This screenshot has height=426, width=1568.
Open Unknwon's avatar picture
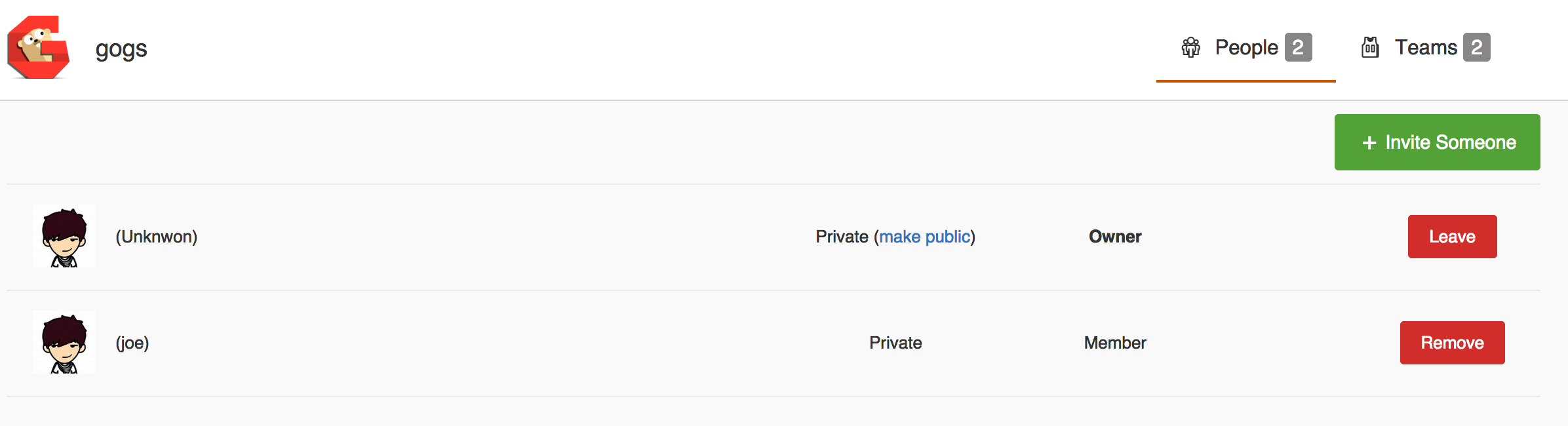(x=64, y=236)
